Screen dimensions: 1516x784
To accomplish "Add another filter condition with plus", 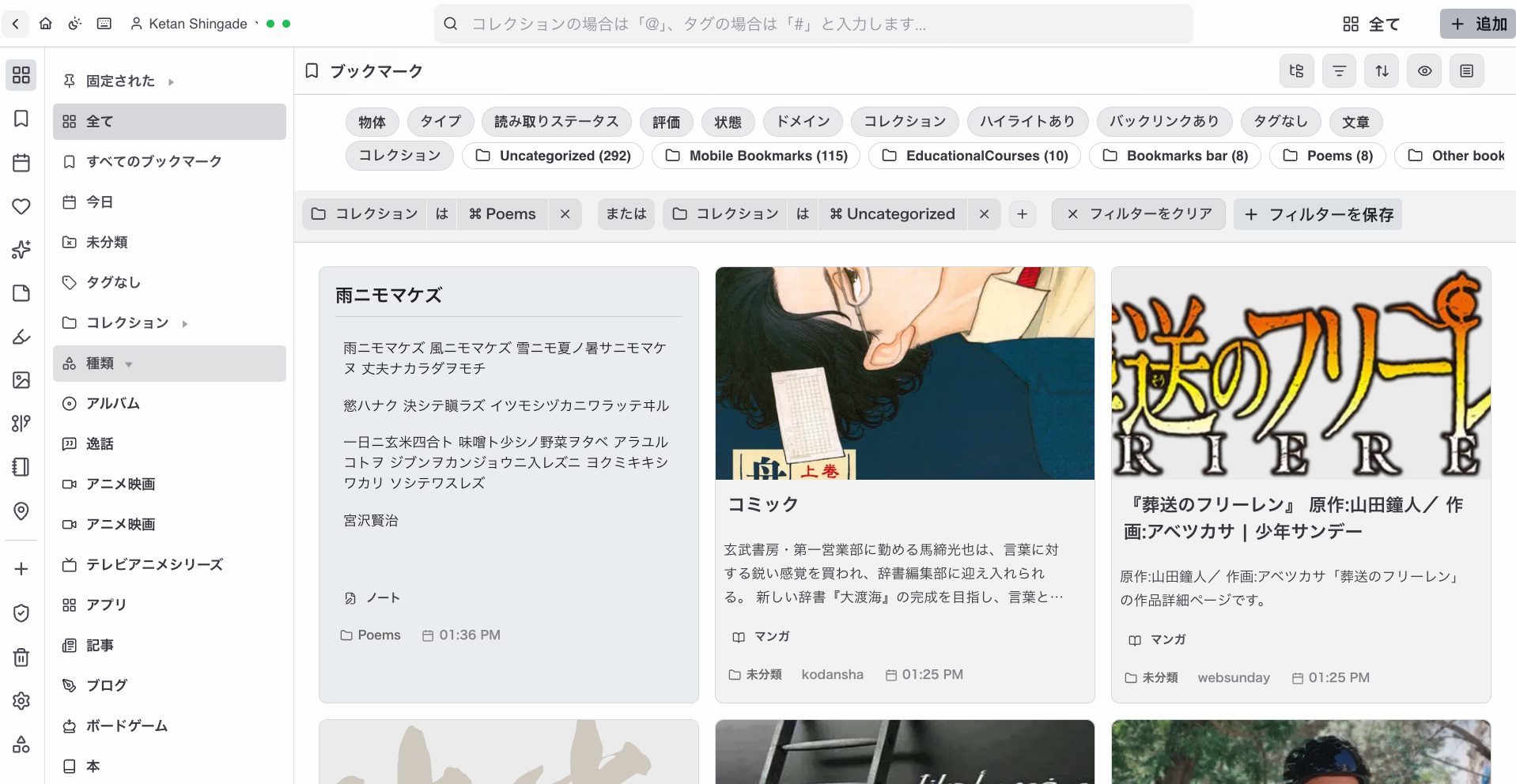I will 1023,214.
